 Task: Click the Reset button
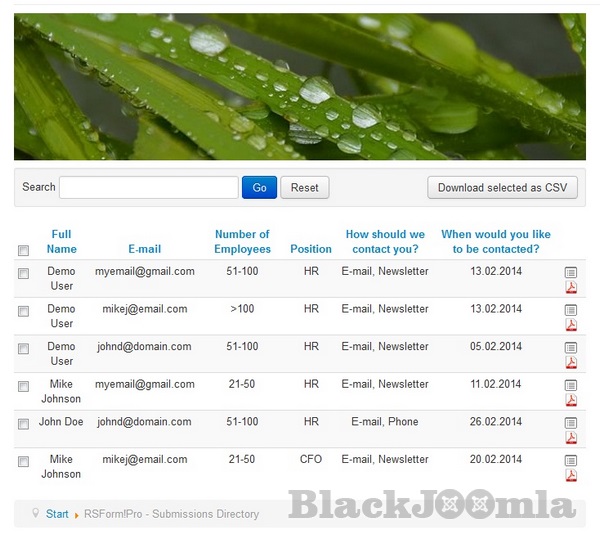click(304, 188)
